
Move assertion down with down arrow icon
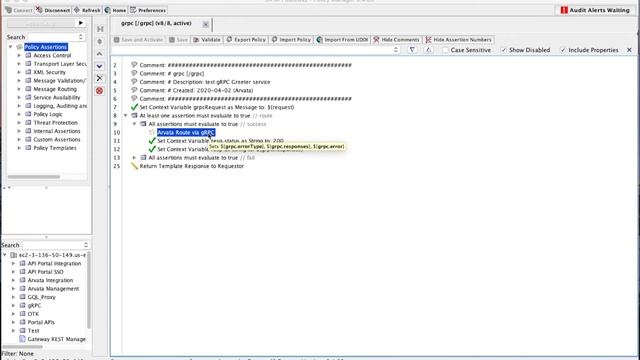pyautogui.click(x=100, y=66)
